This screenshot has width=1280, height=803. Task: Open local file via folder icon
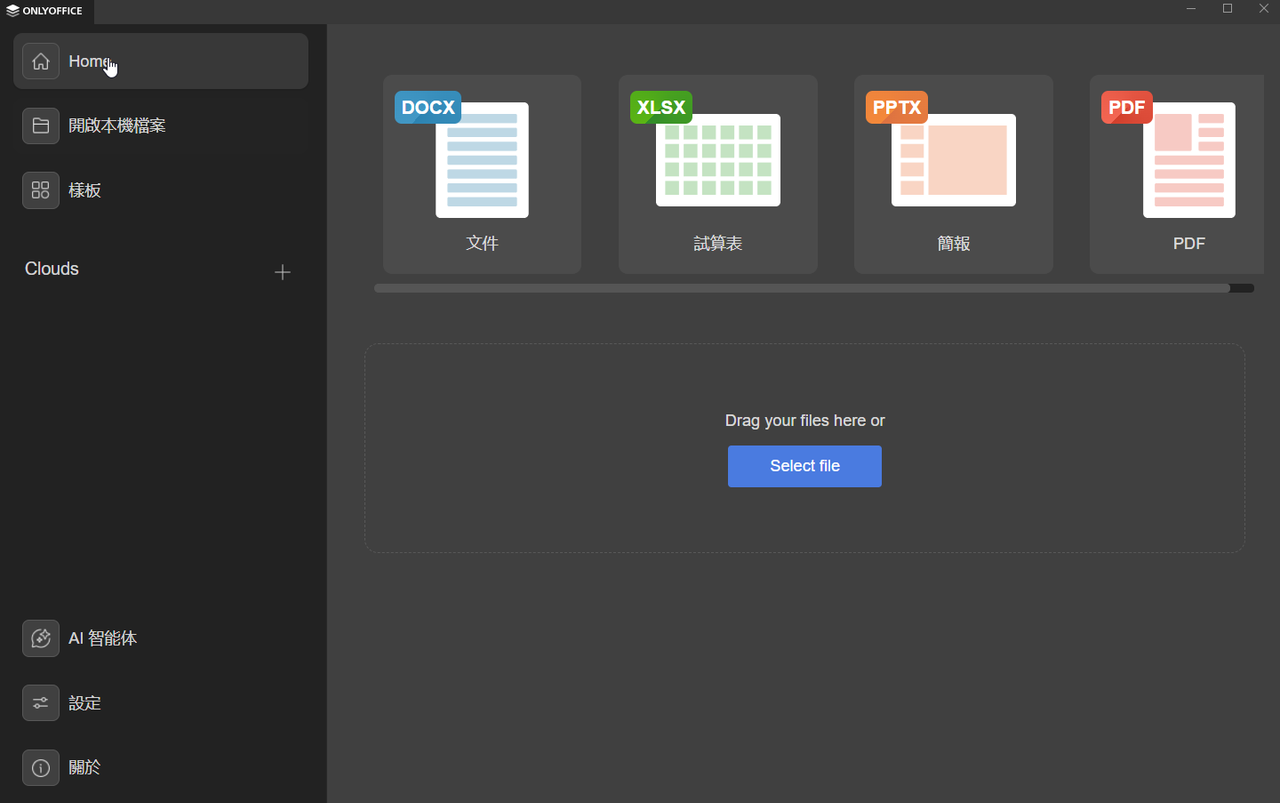coord(41,126)
